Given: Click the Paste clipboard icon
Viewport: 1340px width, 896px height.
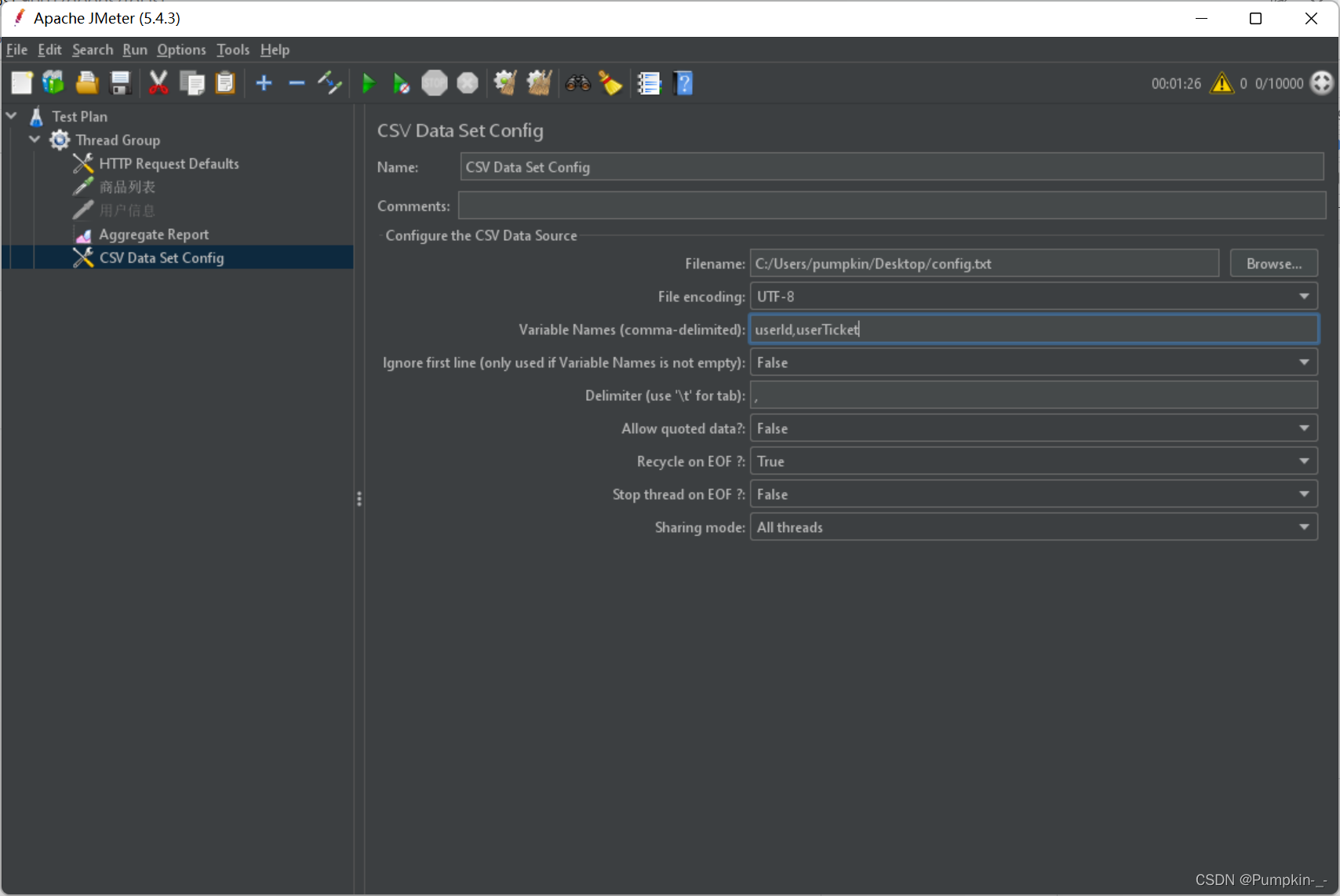Looking at the screenshot, I should [x=225, y=83].
